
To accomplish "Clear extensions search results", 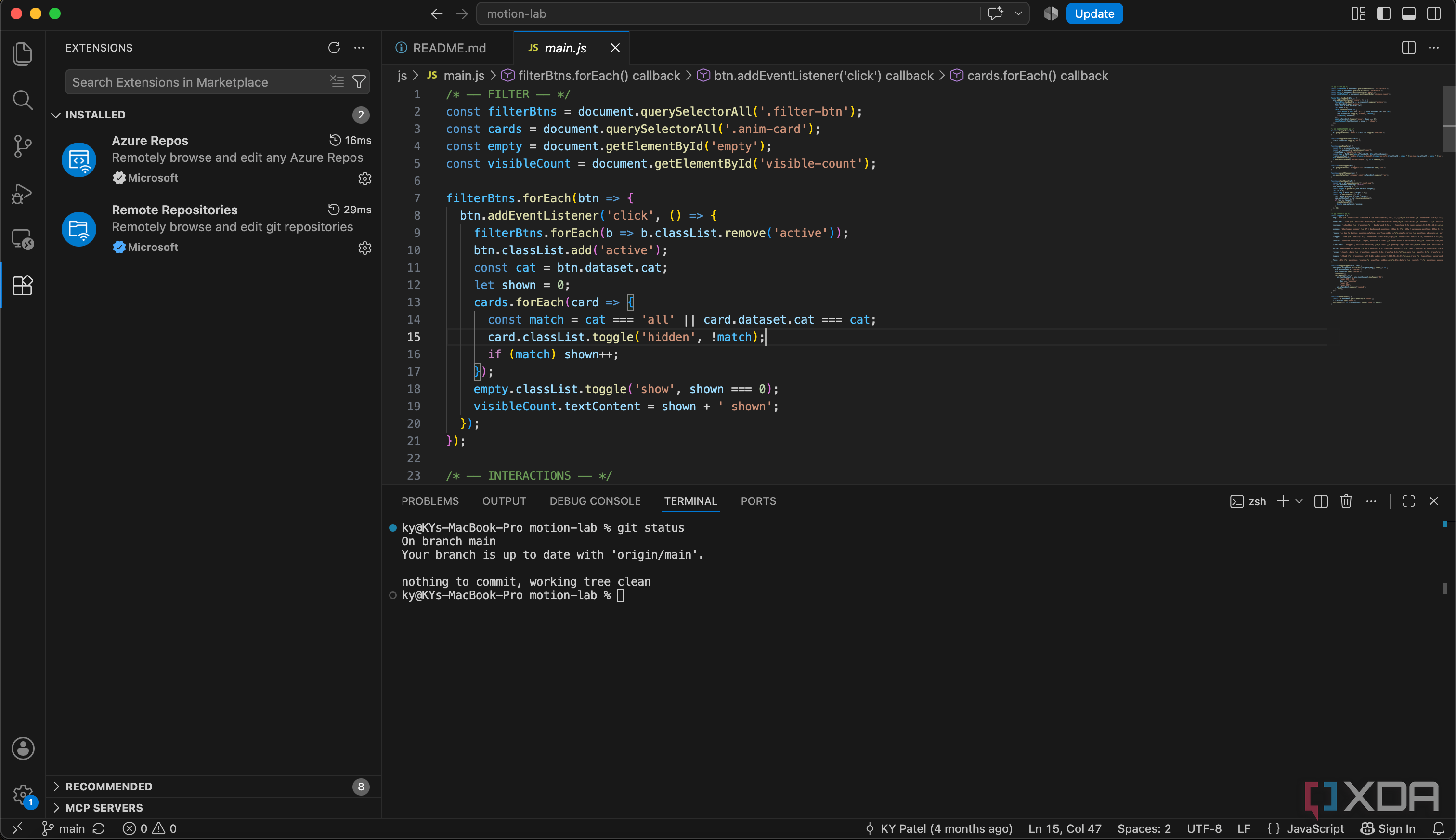I will click(338, 82).
